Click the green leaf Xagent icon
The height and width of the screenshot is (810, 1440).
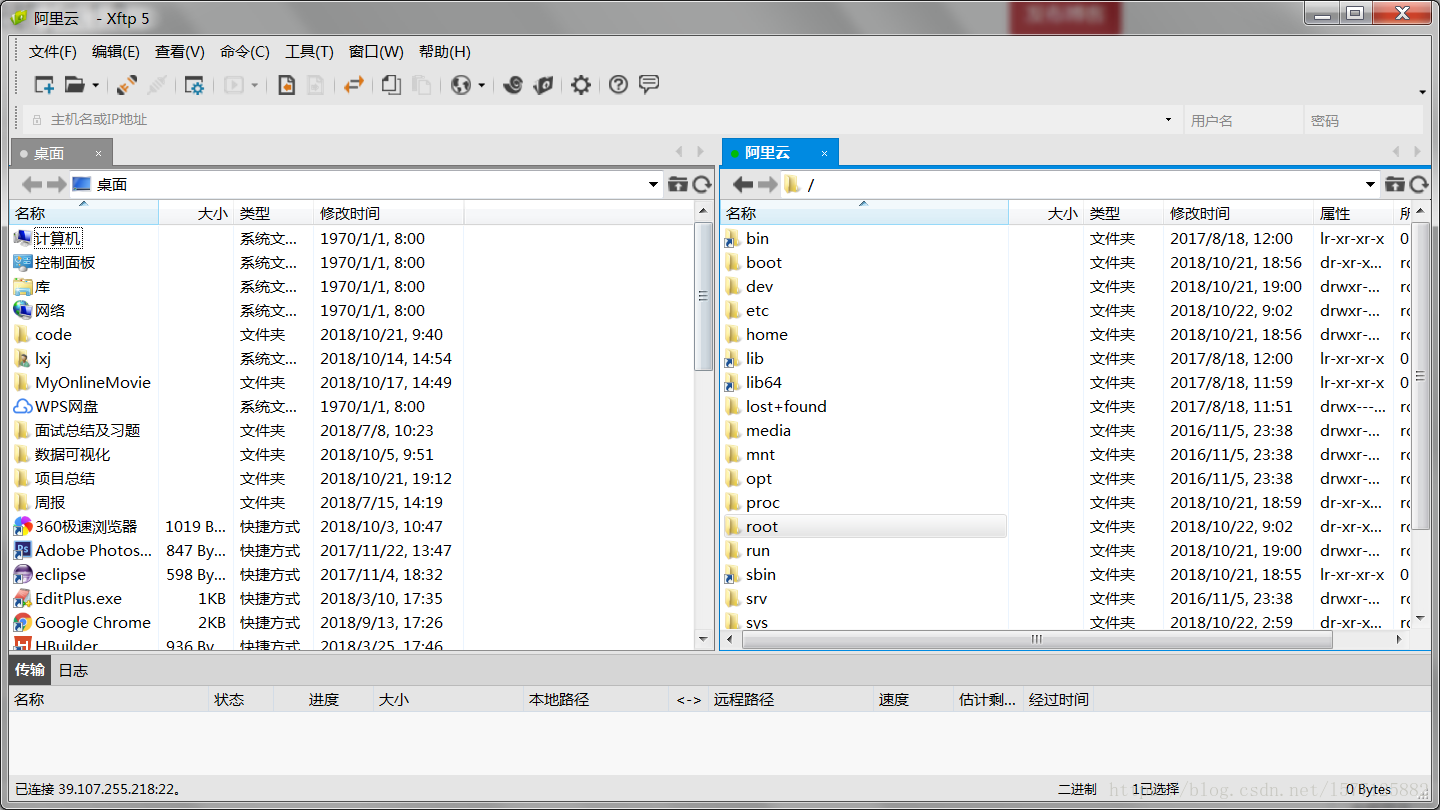pyautogui.click(x=543, y=86)
